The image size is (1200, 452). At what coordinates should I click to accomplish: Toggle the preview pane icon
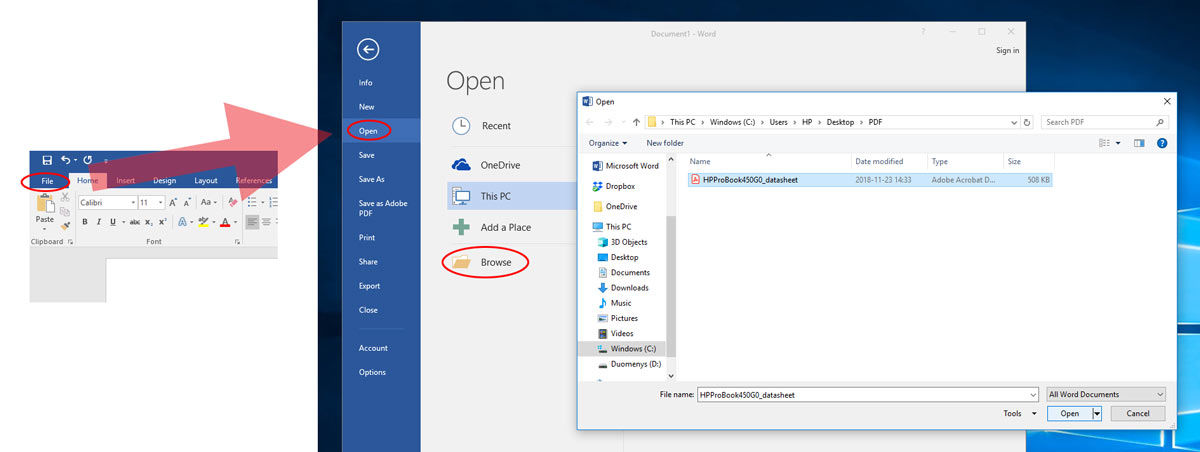tap(1139, 143)
